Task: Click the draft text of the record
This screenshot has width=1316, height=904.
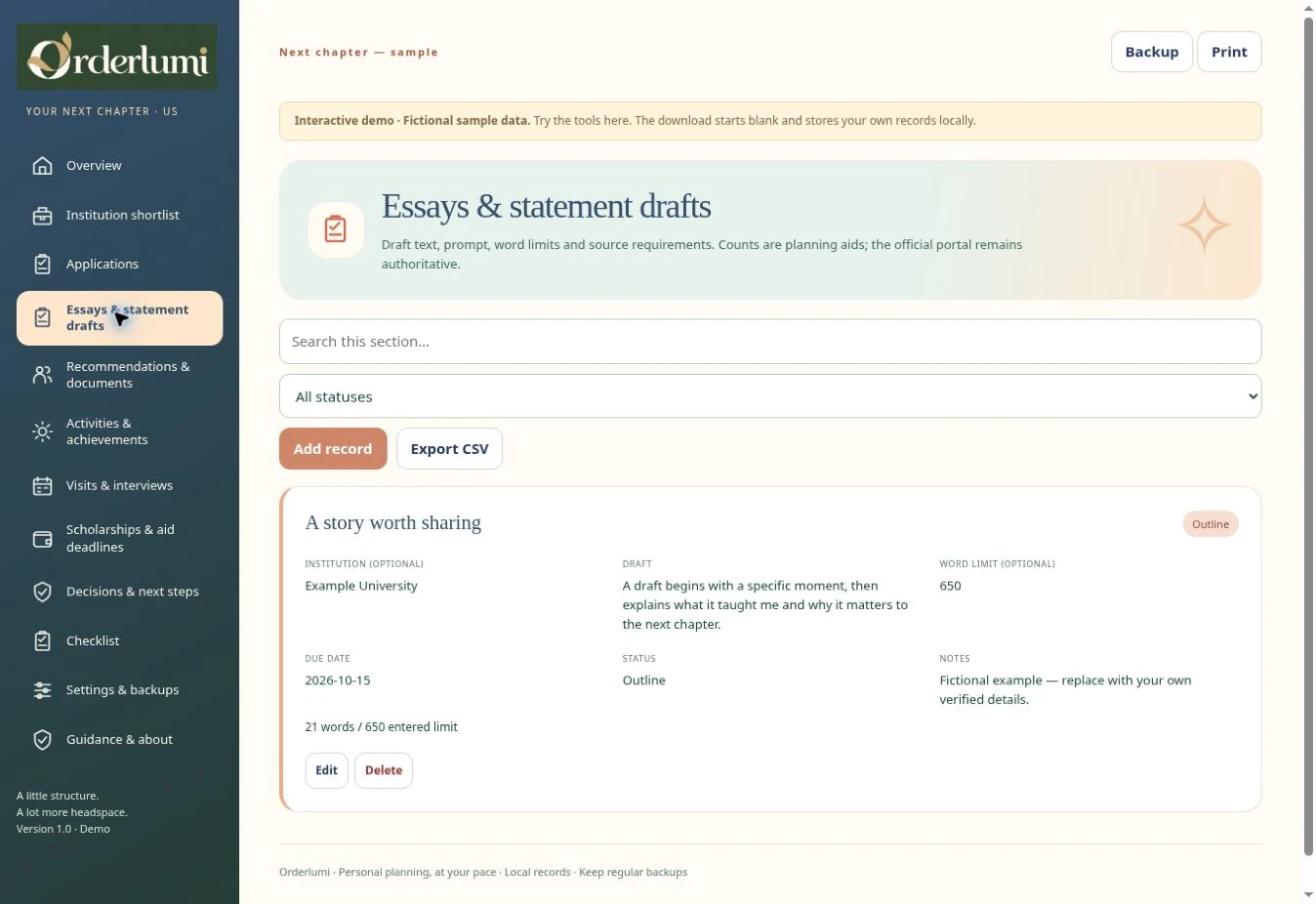Action: [765, 605]
